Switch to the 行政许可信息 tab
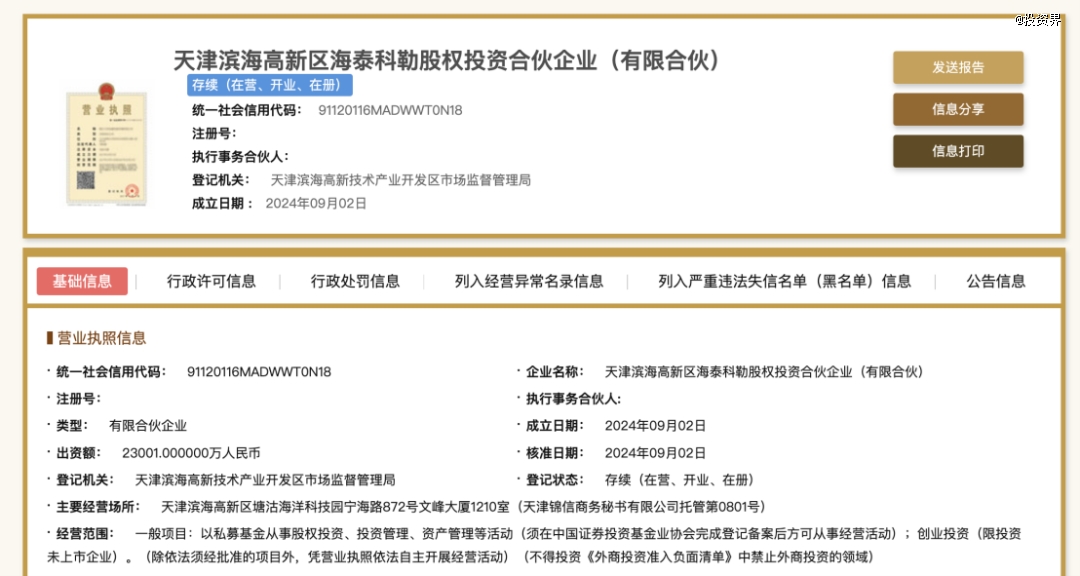Screen dimensions: 1080x576 (211, 281)
